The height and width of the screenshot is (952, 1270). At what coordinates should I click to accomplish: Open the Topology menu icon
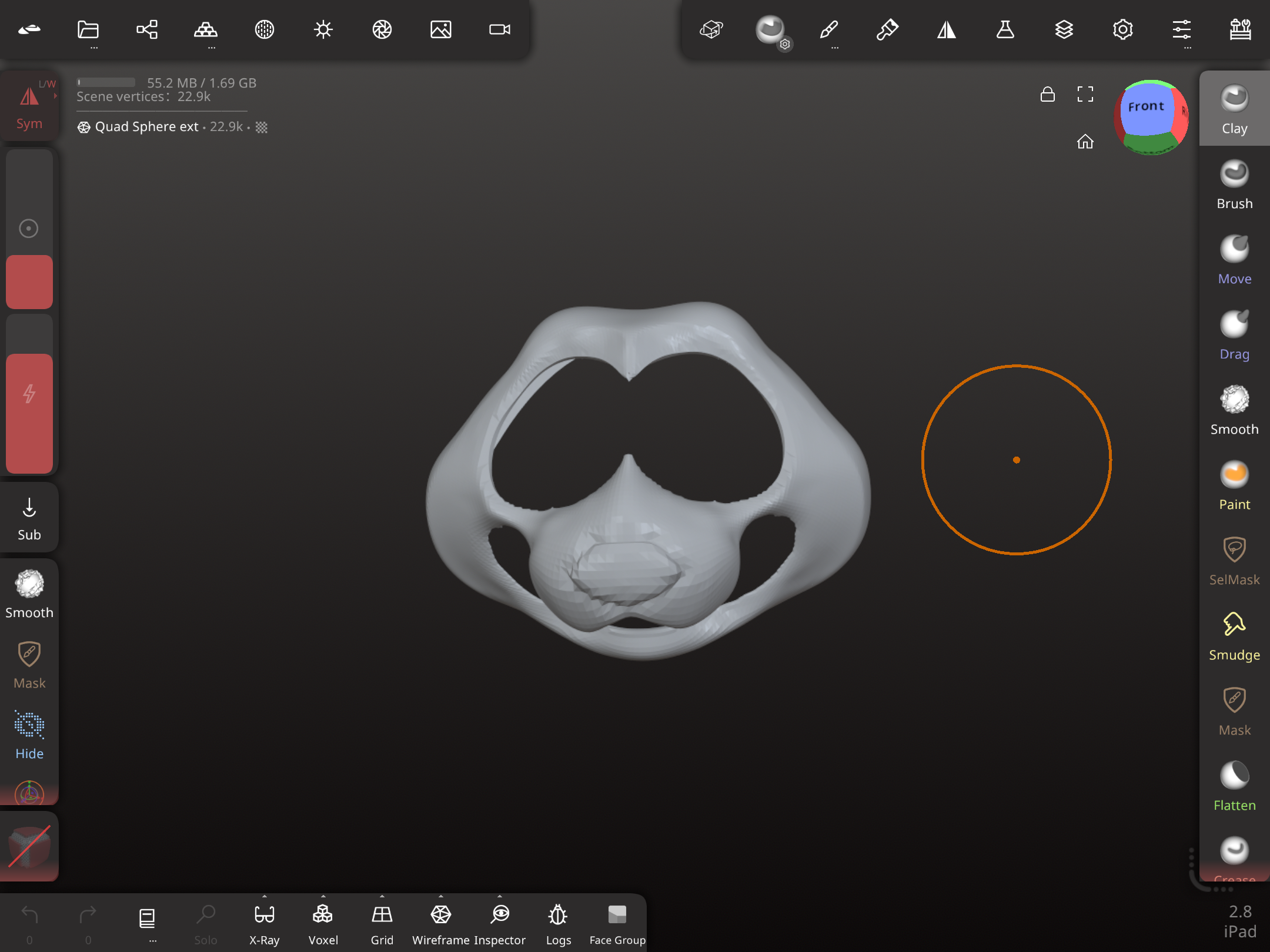pyautogui.click(x=206, y=29)
